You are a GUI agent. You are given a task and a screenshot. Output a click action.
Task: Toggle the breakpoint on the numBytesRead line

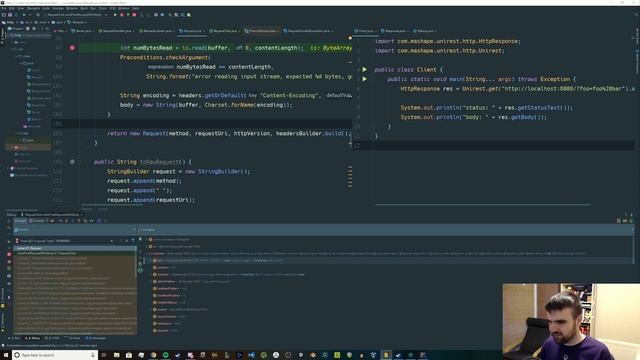pos(72,48)
